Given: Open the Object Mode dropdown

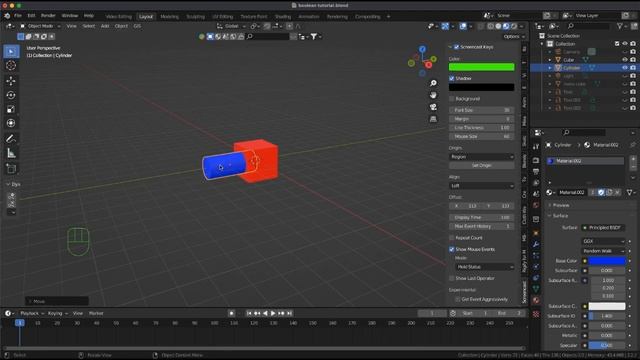Looking at the screenshot, I should (40, 26).
